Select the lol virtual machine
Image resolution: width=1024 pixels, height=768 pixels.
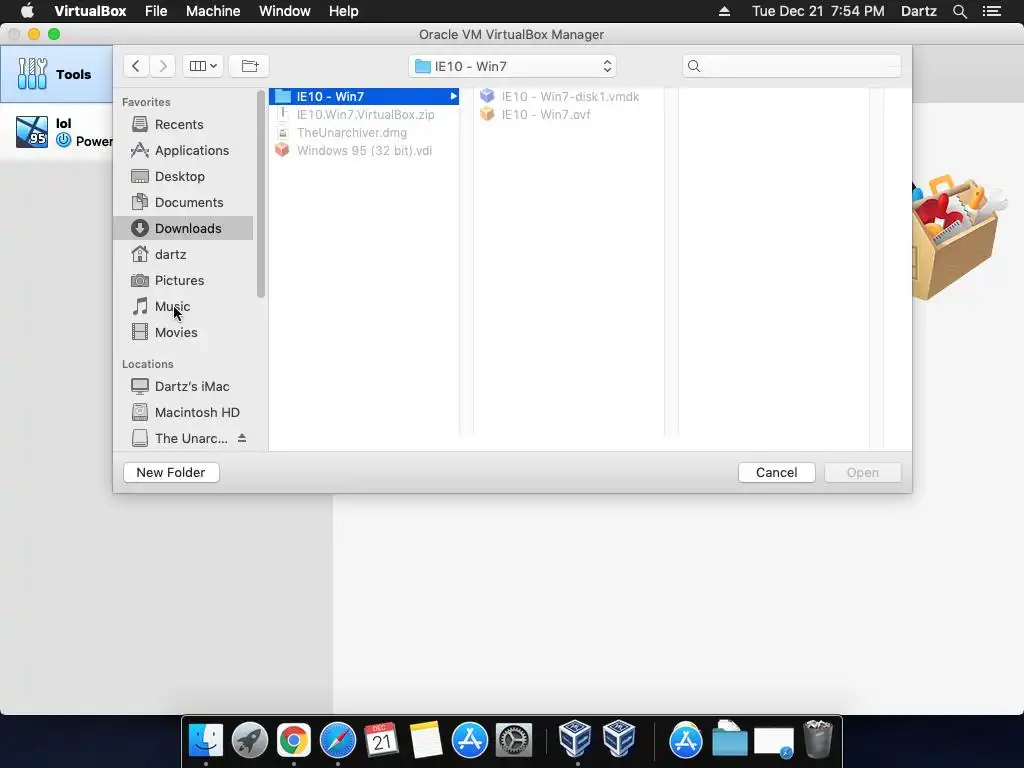[56, 132]
